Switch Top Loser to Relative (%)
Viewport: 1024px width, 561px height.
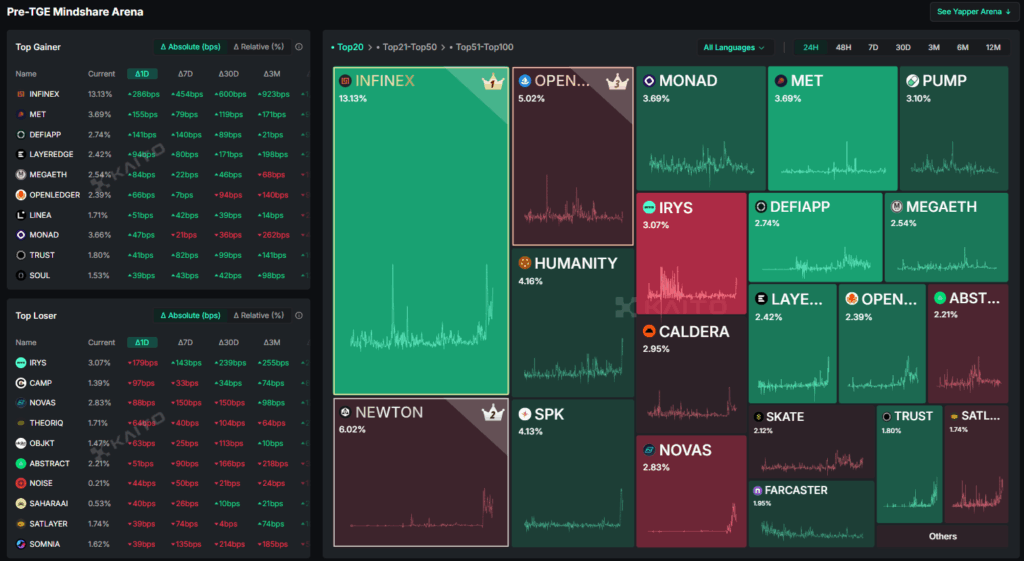point(258,316)
